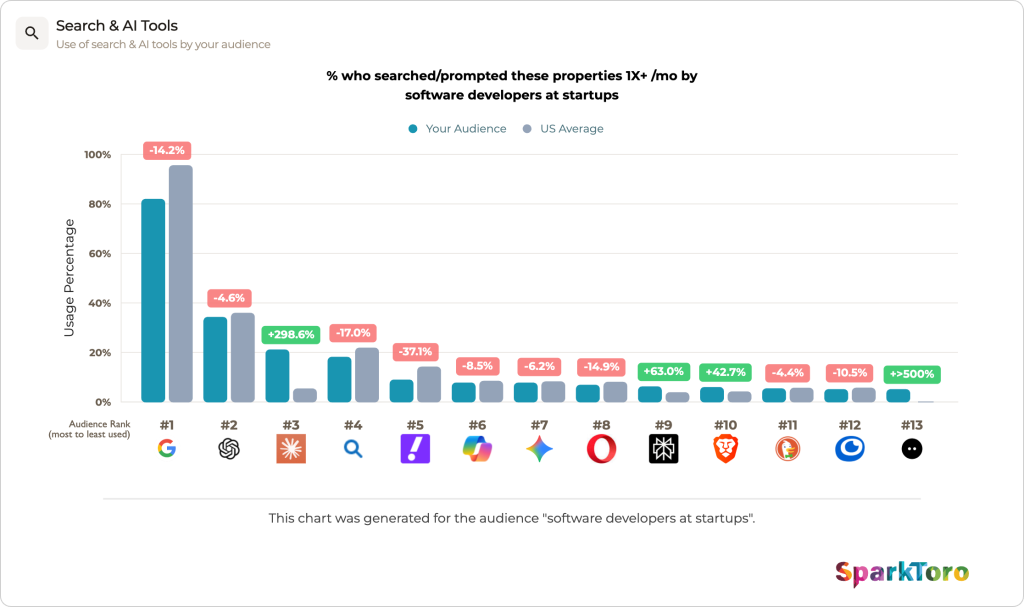Viewport: 1024px width, 607px height.
Task: Click the search icon beside Search & AI Tools
Action: pyautogui.click(x=31, y=33)
